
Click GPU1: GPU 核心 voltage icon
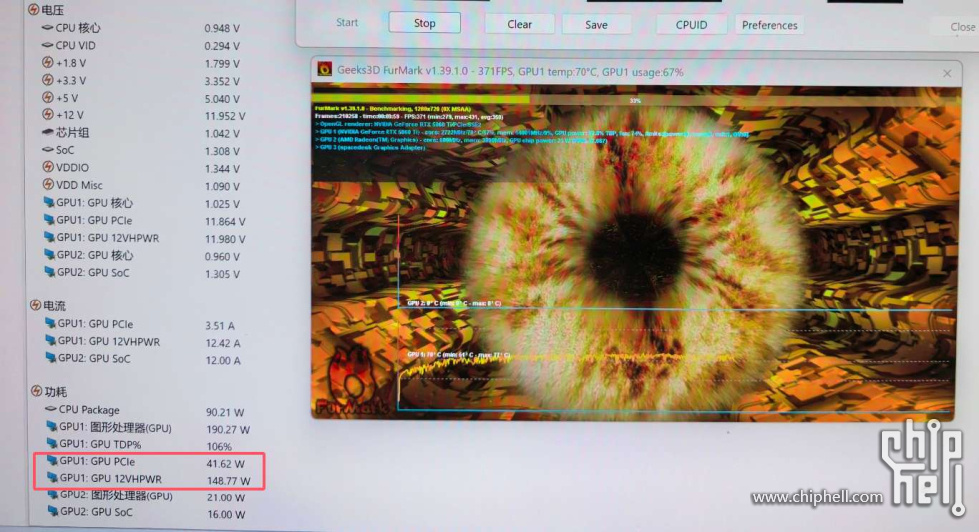pyautogui.click(x=49, y=202)
